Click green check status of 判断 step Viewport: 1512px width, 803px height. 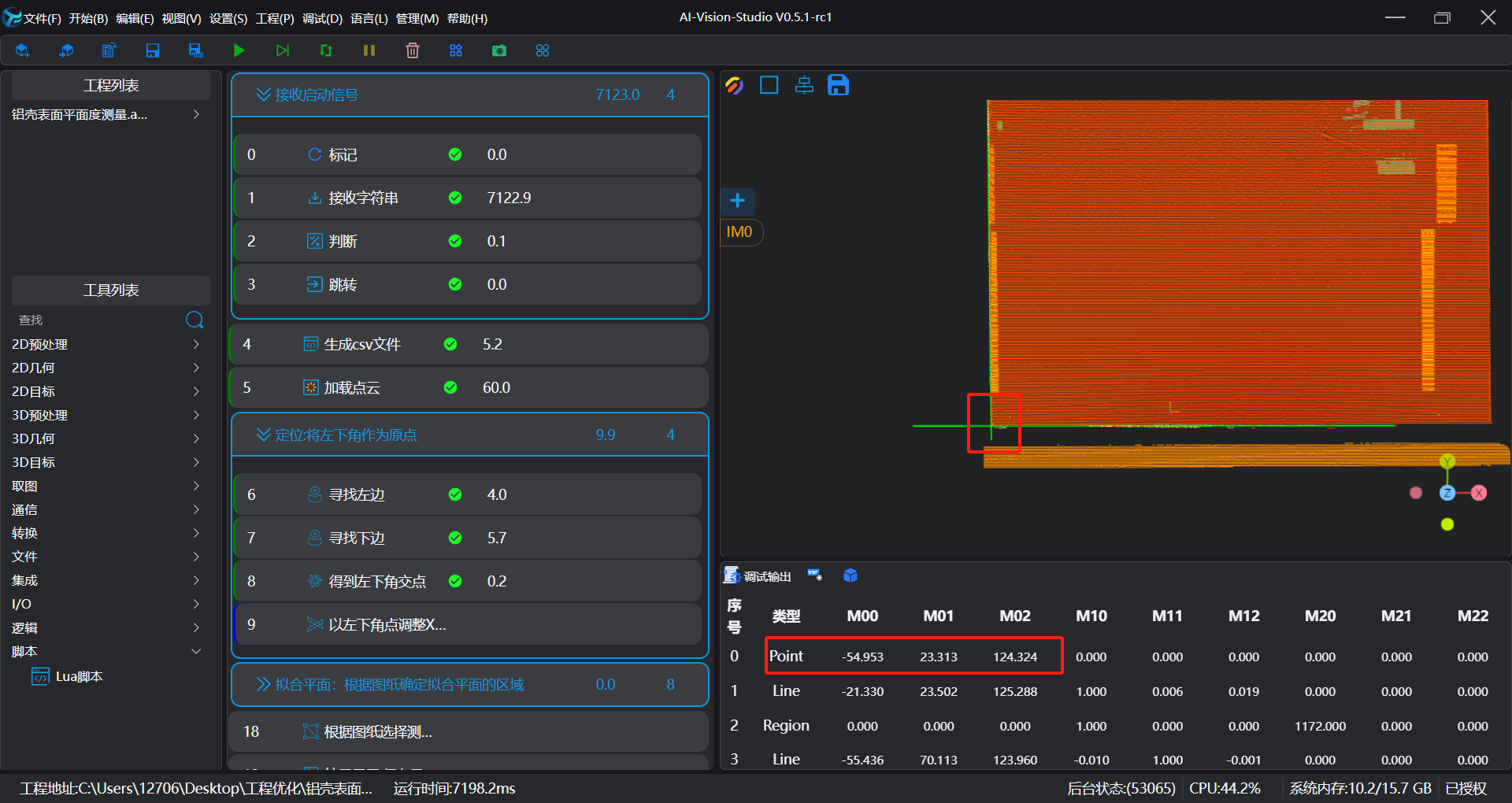(x=455, y=241)
